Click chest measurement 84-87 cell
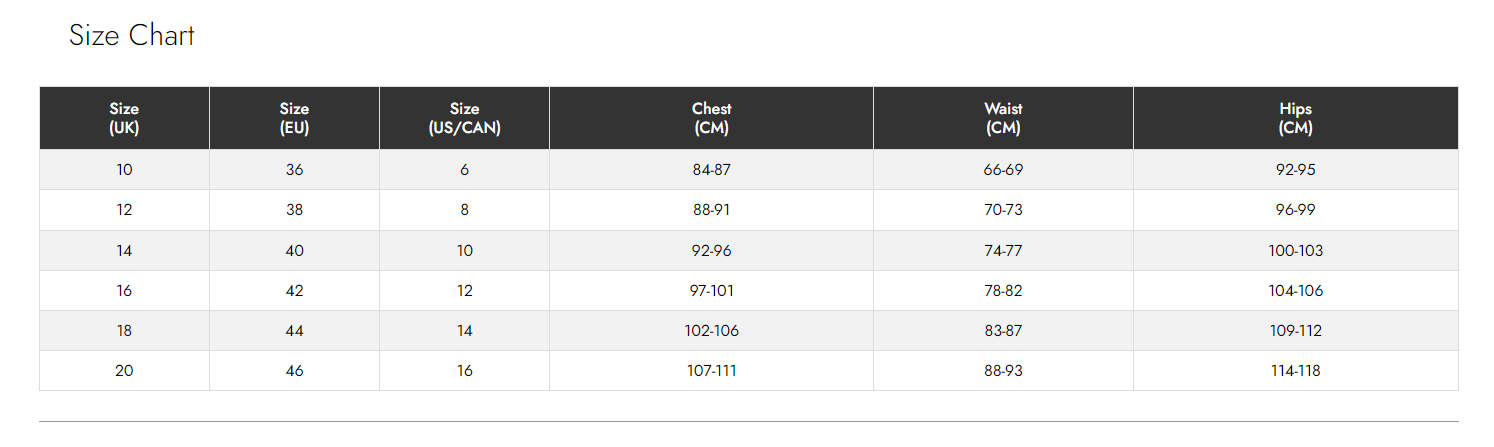Viewport: 1494px width, 447px height. (712, 170)
